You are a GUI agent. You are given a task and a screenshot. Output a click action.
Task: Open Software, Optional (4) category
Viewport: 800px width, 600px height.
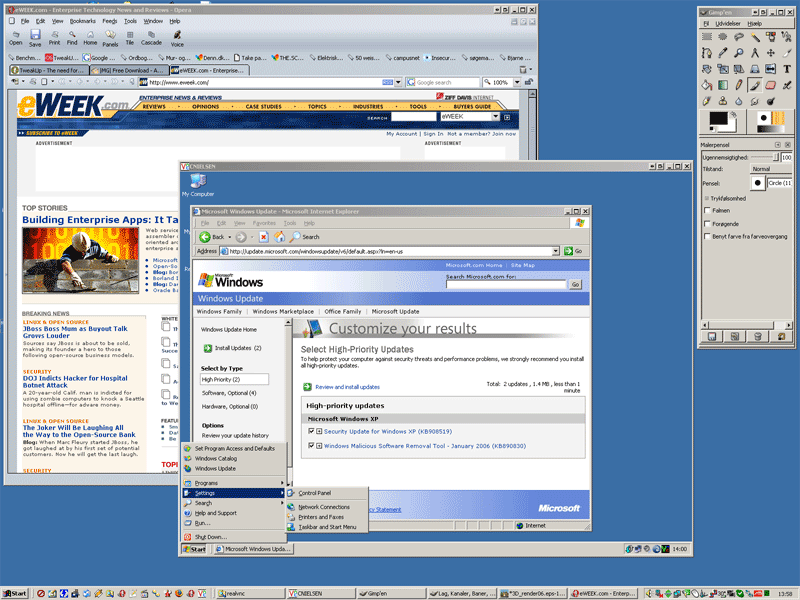pos(229,393)
